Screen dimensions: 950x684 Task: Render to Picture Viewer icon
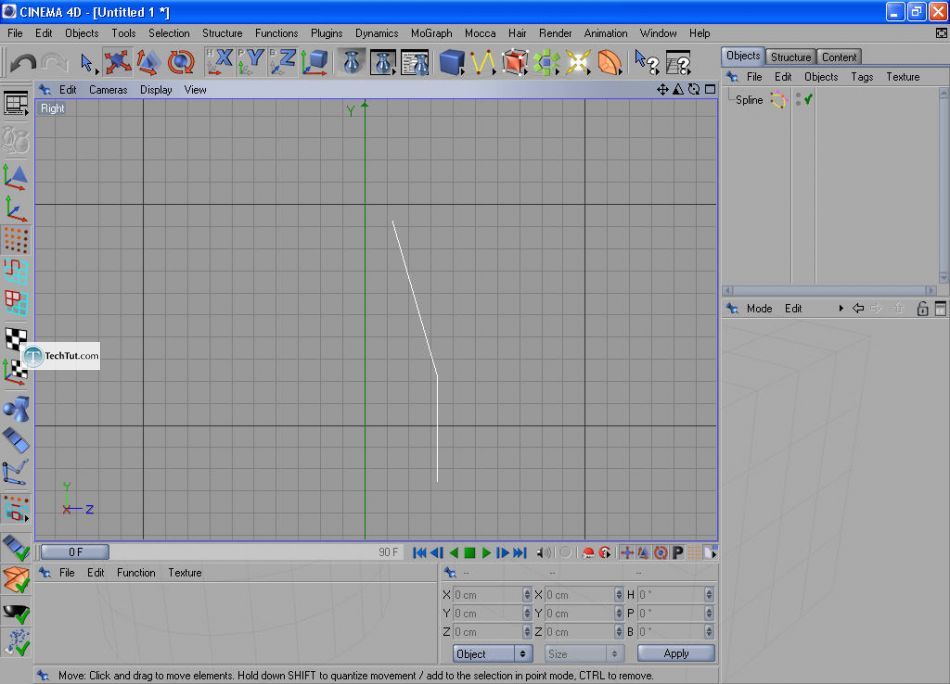tap(383, 62)
